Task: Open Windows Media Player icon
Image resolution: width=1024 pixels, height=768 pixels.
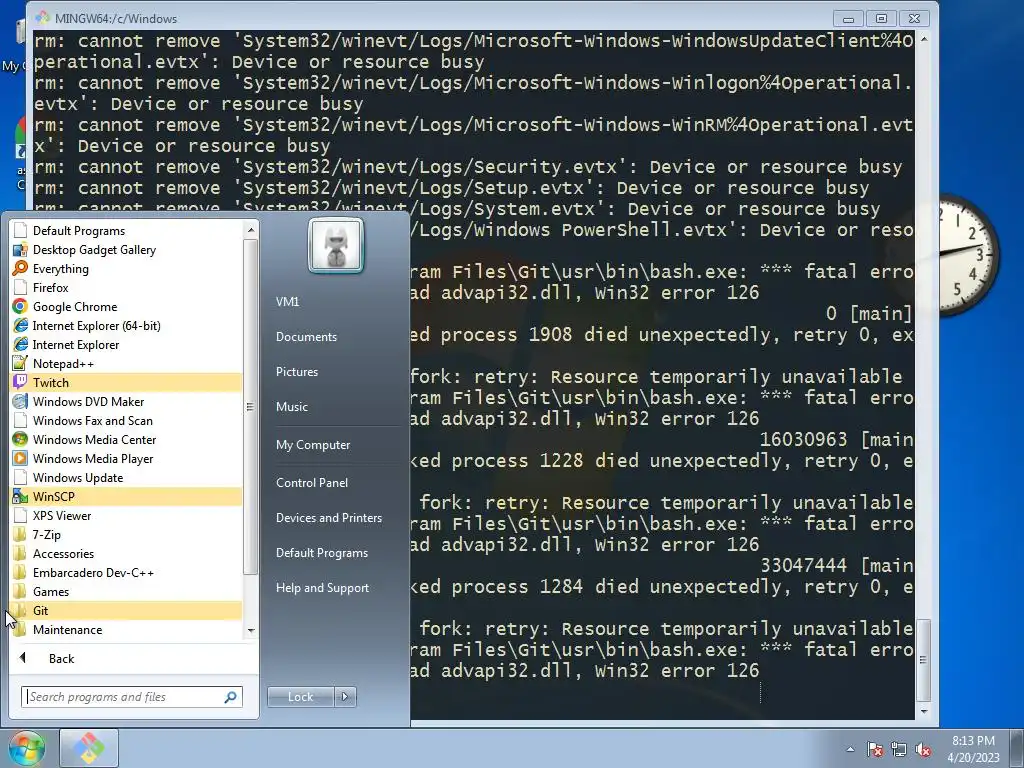Action: pyautogui.click(x=20, y=458)
